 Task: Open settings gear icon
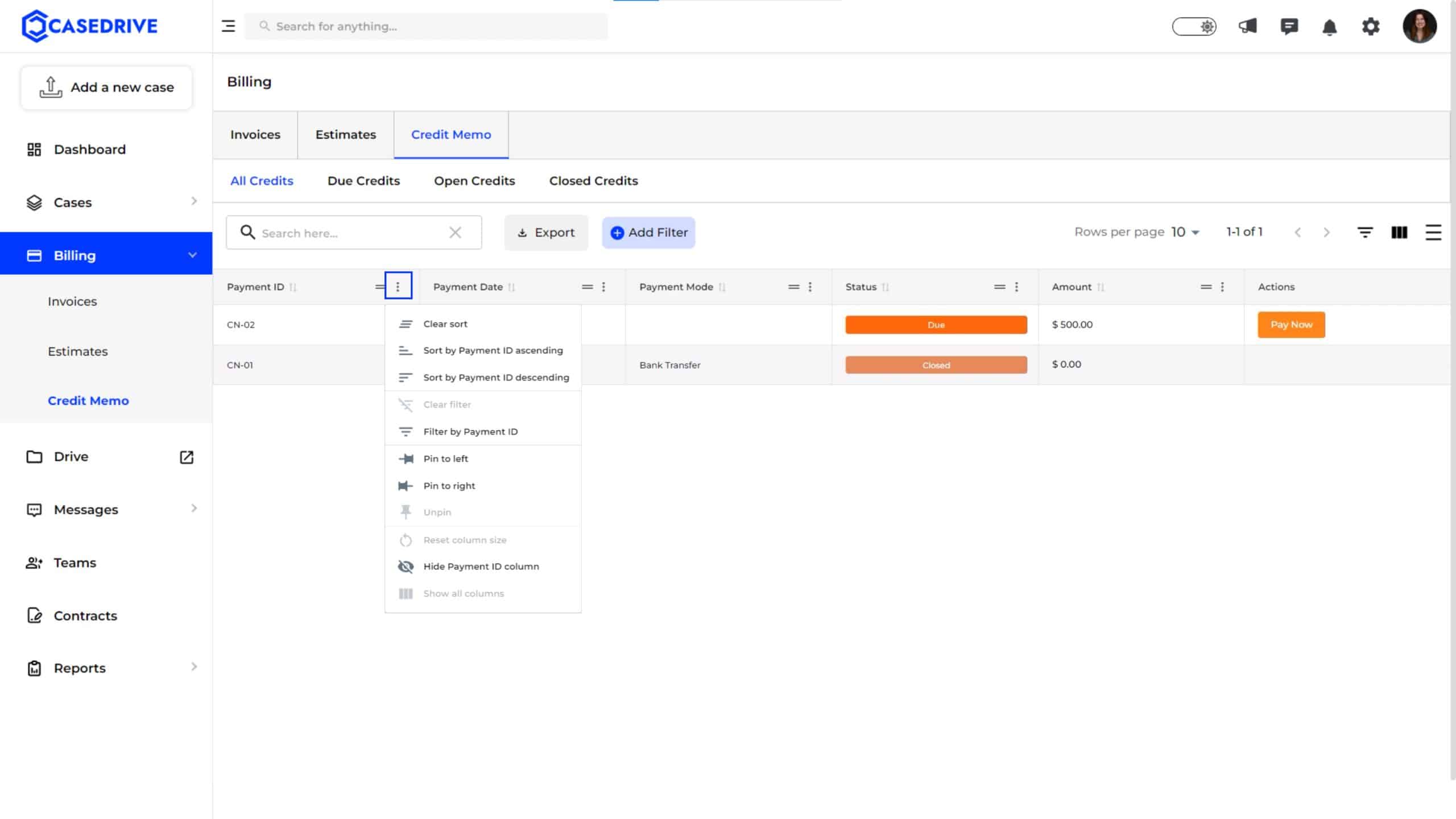click(1371, 26)
